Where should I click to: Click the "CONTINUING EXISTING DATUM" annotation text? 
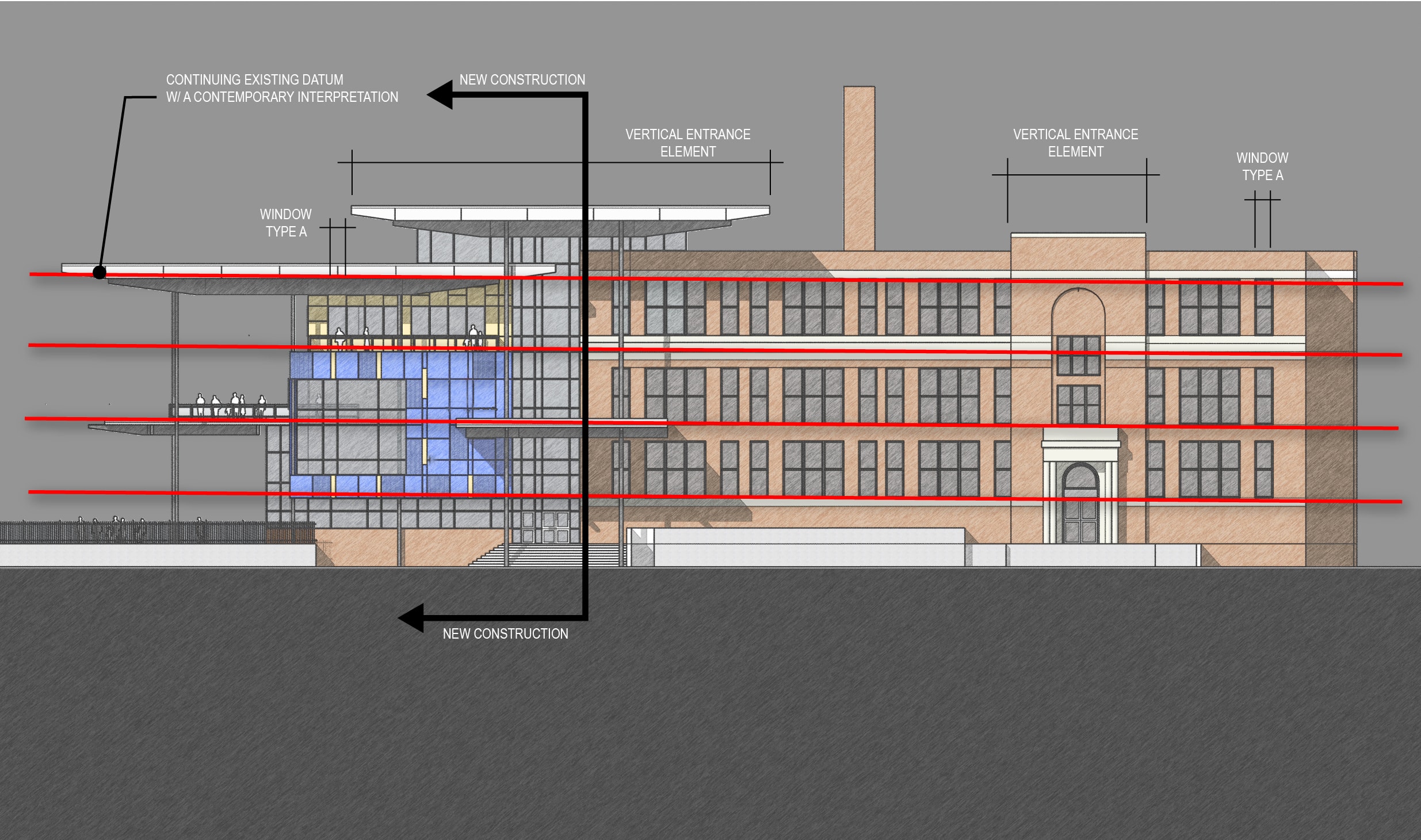[254, 79]
